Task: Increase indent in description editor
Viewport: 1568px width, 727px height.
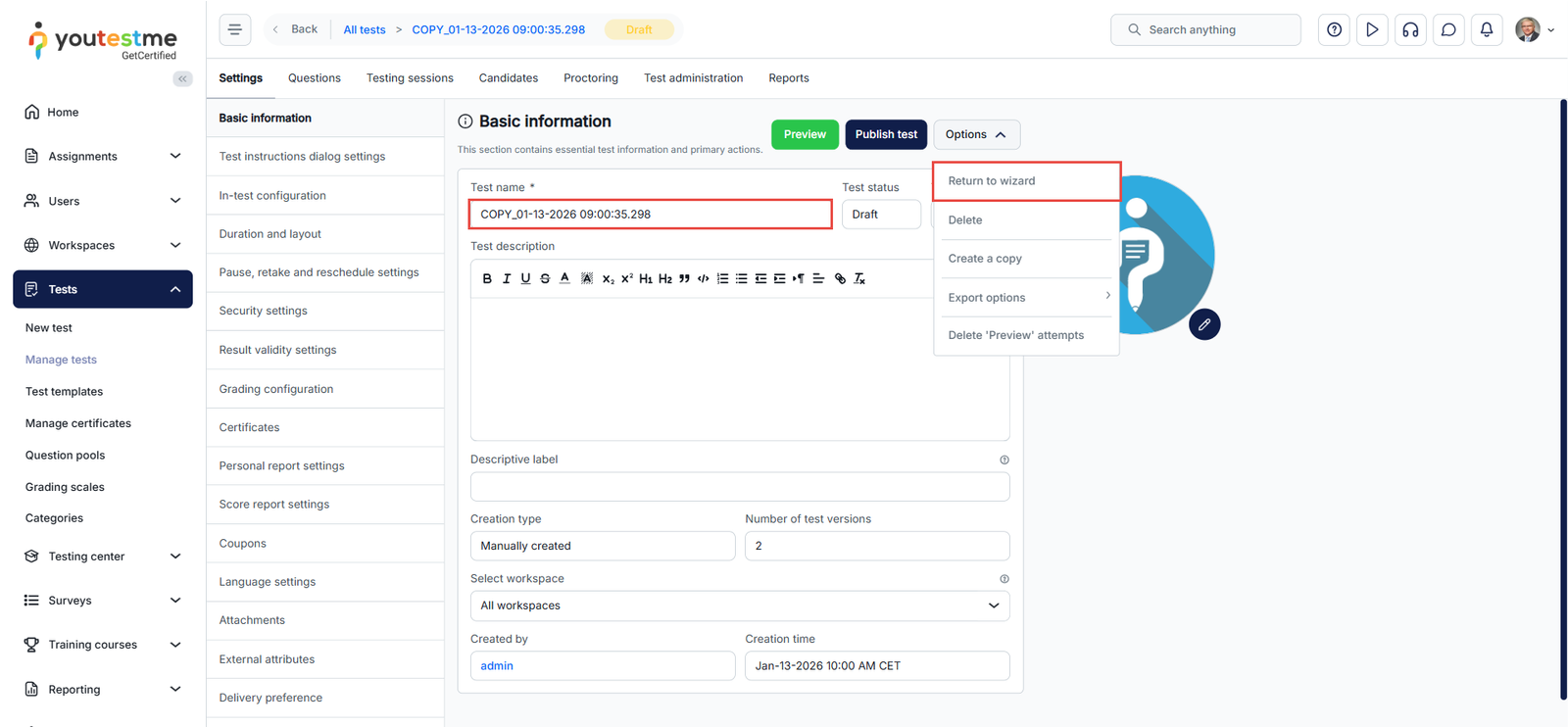Action: (x=780, y=279)
